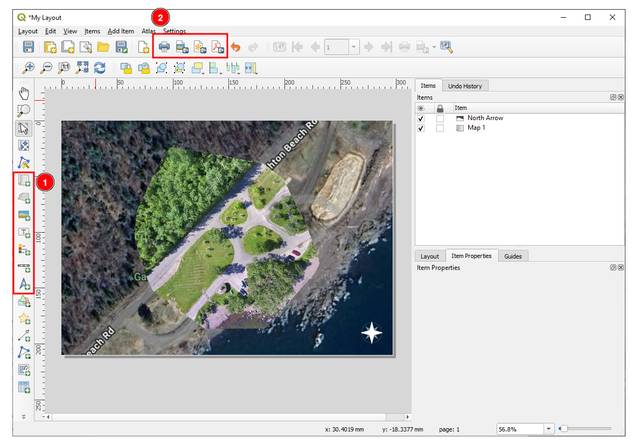The image size is (640, 446).
Task: Toggle lock for North Arrow item
Action: click(440, 118)
